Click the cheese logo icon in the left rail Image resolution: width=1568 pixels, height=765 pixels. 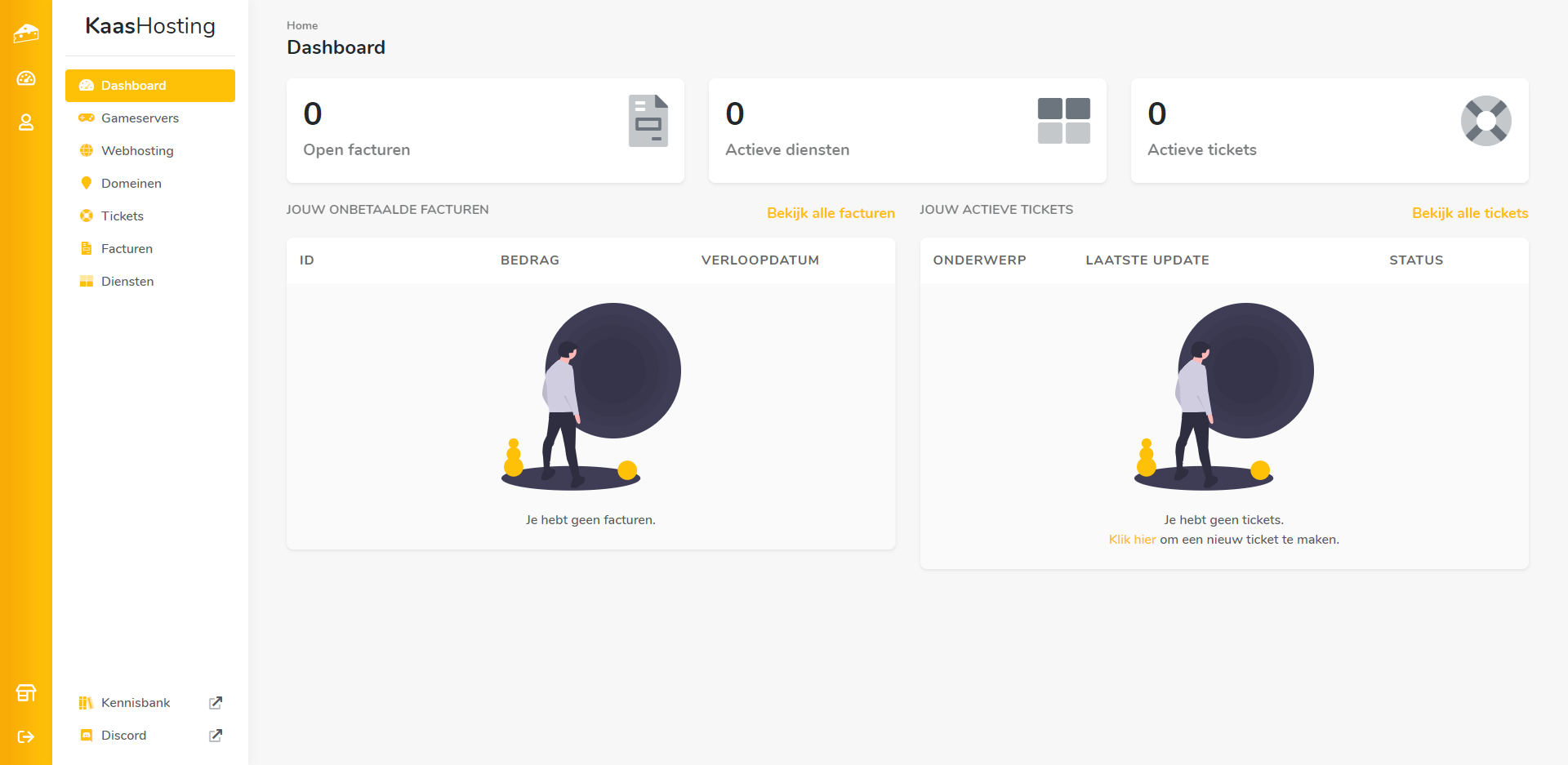pyautogui.click(x=26, y=33)
